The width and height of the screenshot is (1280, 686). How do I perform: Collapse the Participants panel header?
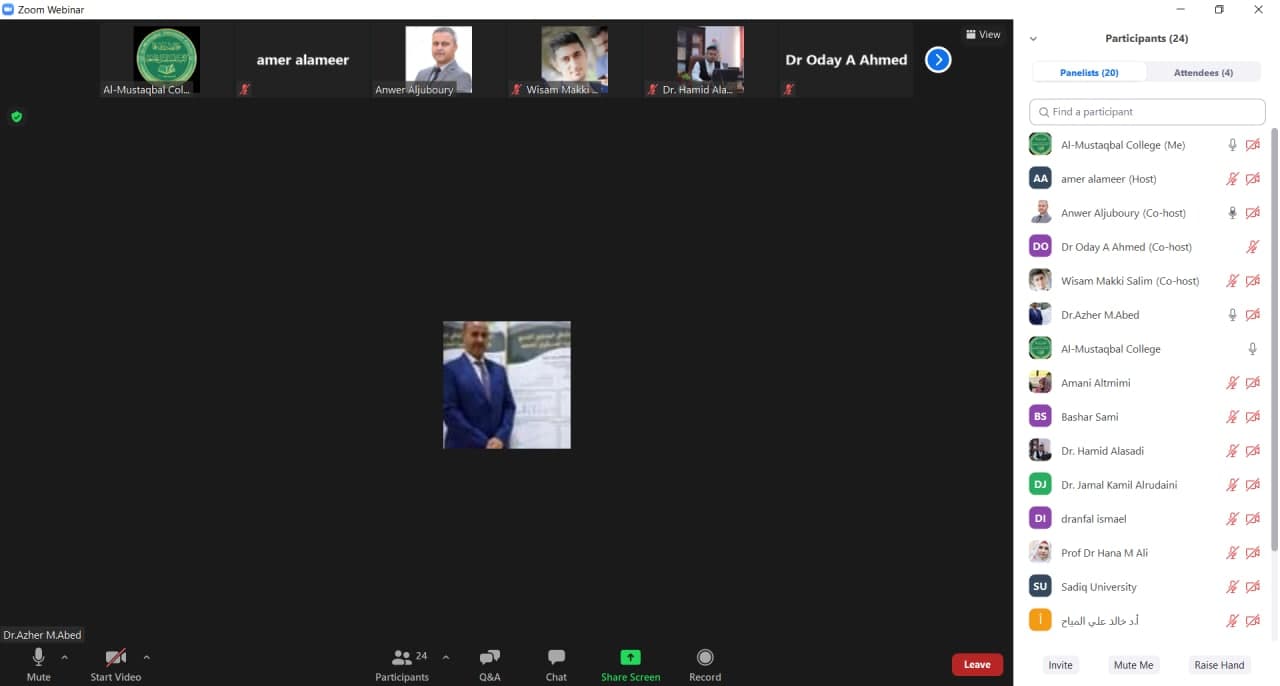pyautogui.click(x=1034, y=38)
